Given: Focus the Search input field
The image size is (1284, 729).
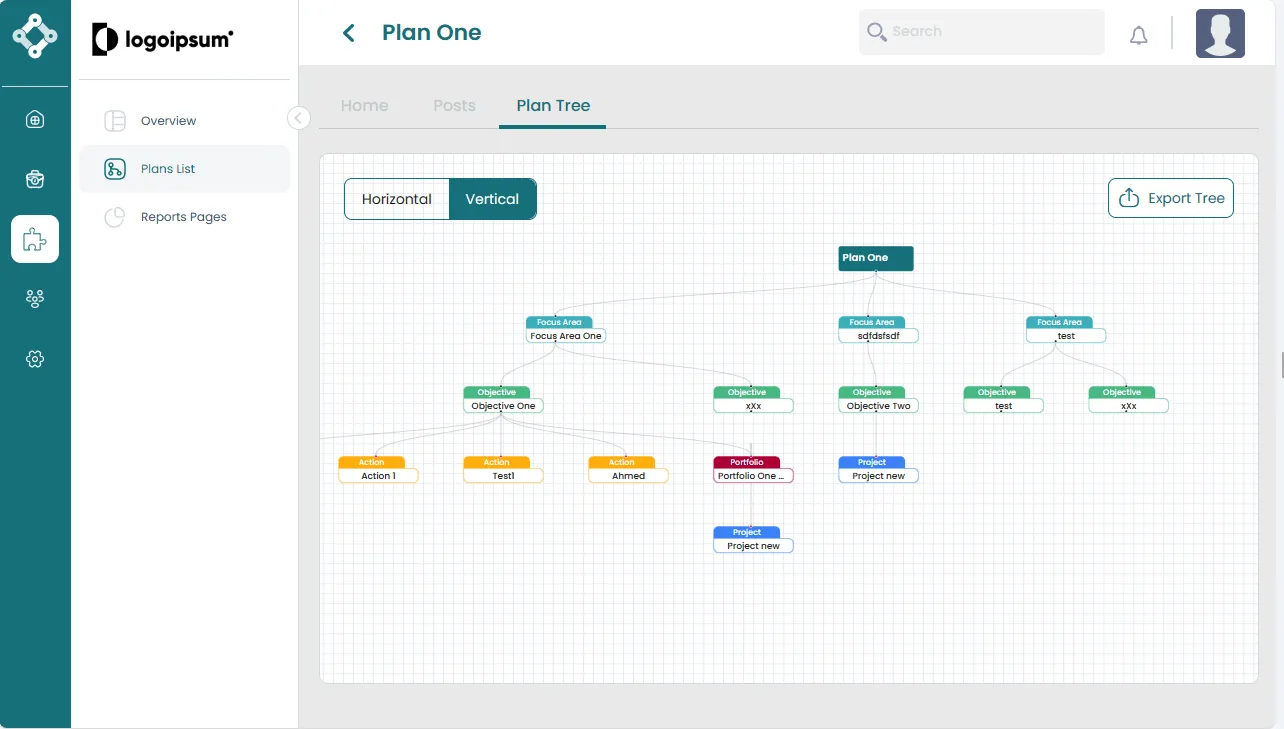Looking at the screenshot, I should [x=982, y=32].
